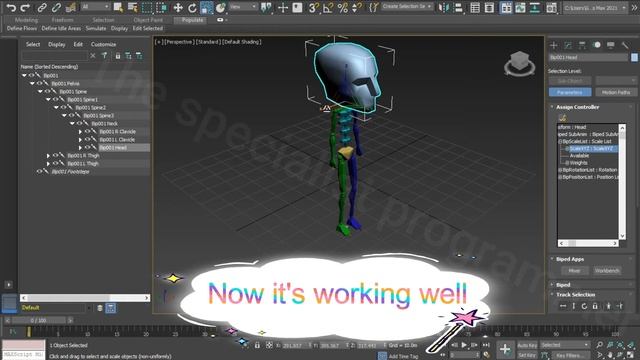The width and height of the screenshot is (640, 360).
Task: Activate the Select and Rotate tool
Action: [192, 7]
